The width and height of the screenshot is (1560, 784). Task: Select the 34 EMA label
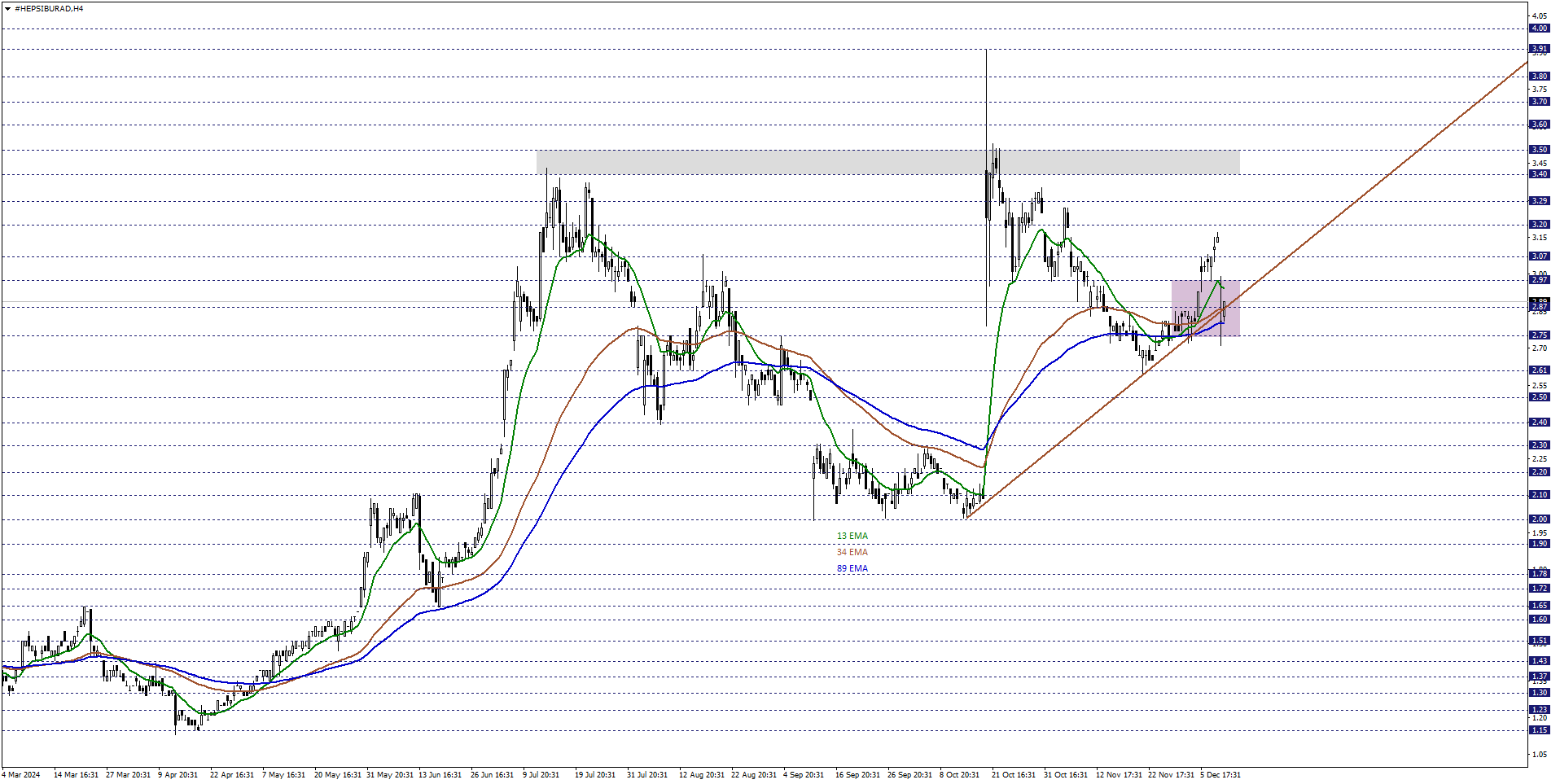coord(852,552)
